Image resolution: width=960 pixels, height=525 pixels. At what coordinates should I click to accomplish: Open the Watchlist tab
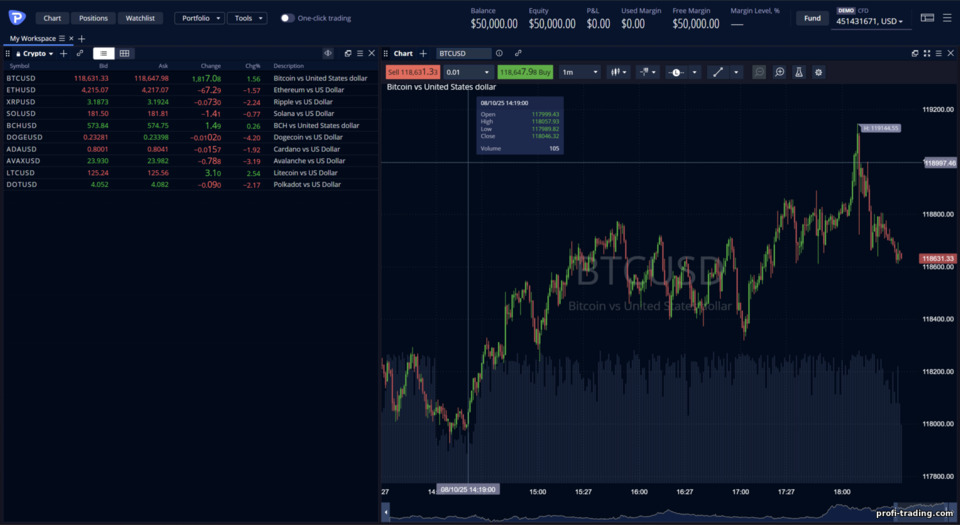point(140,18)
